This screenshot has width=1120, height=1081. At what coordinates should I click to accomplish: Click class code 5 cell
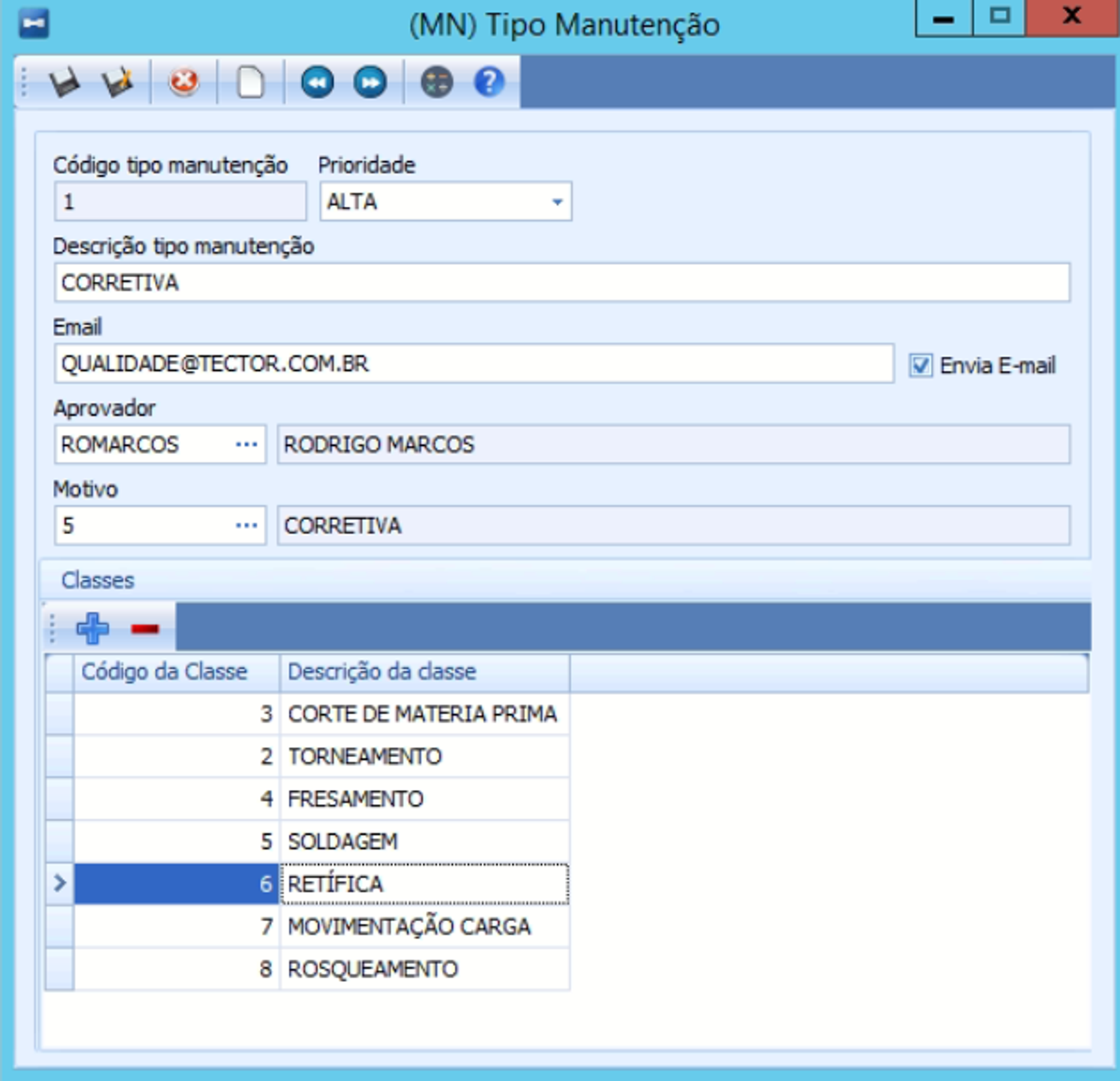click(176, 841)
